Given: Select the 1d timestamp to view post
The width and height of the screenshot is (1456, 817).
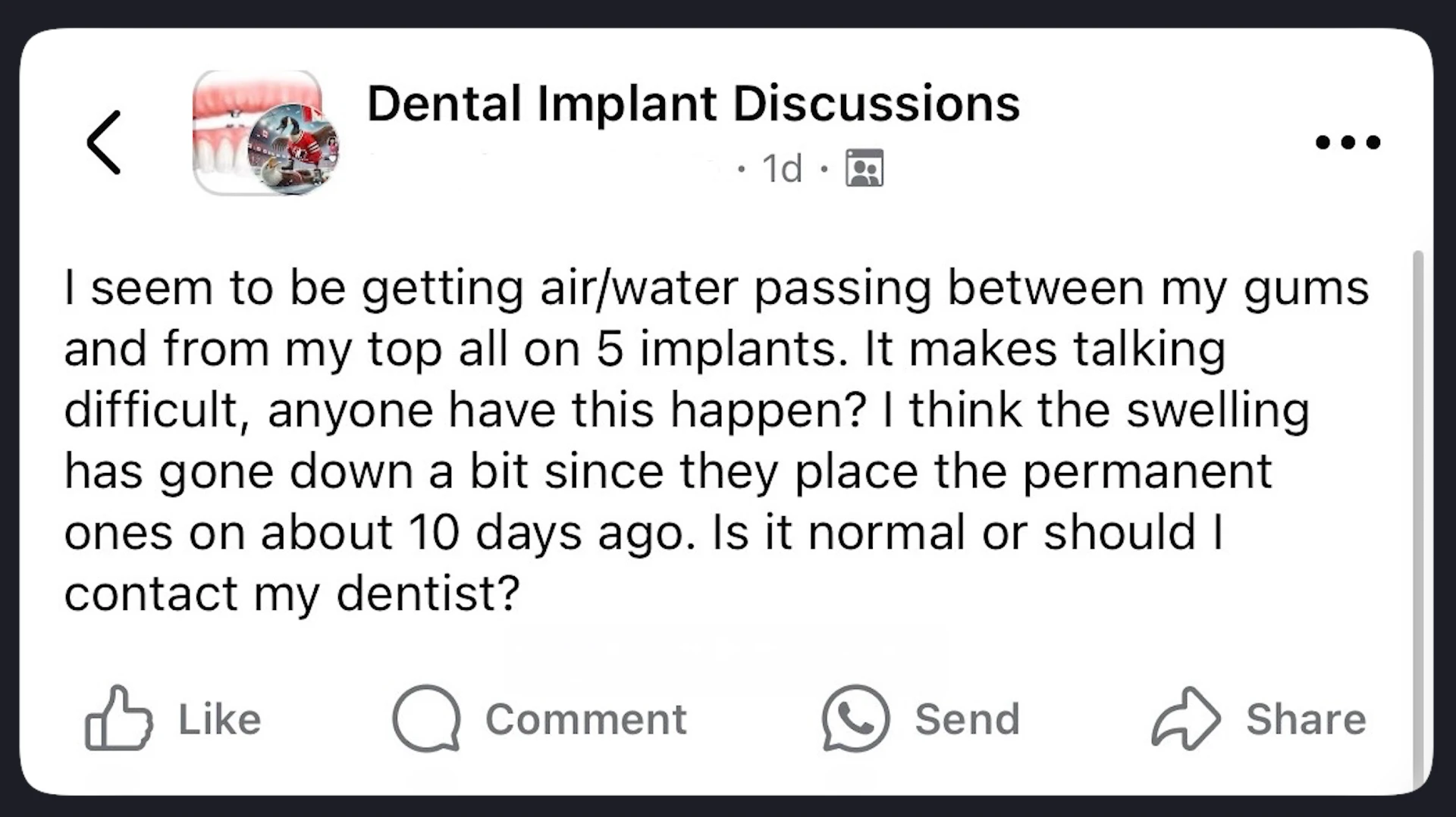Looking at the screenshot, I should point(781,167).
